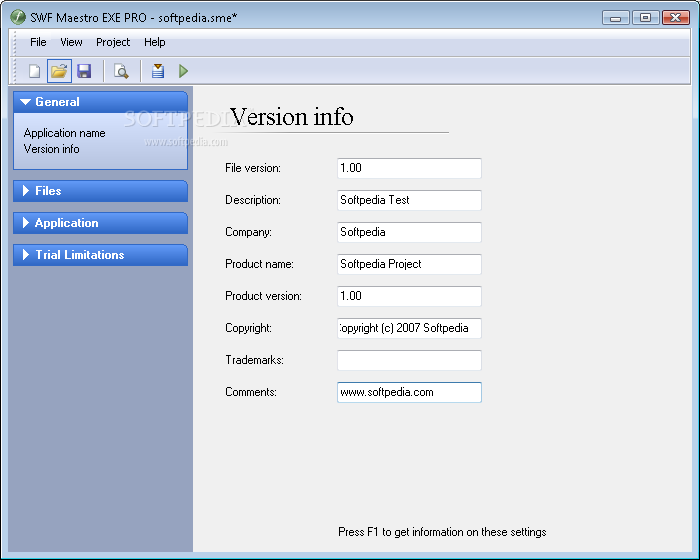Click the 'Company:' label
This screenshot has width=700, height=560.
click(248, 232)
